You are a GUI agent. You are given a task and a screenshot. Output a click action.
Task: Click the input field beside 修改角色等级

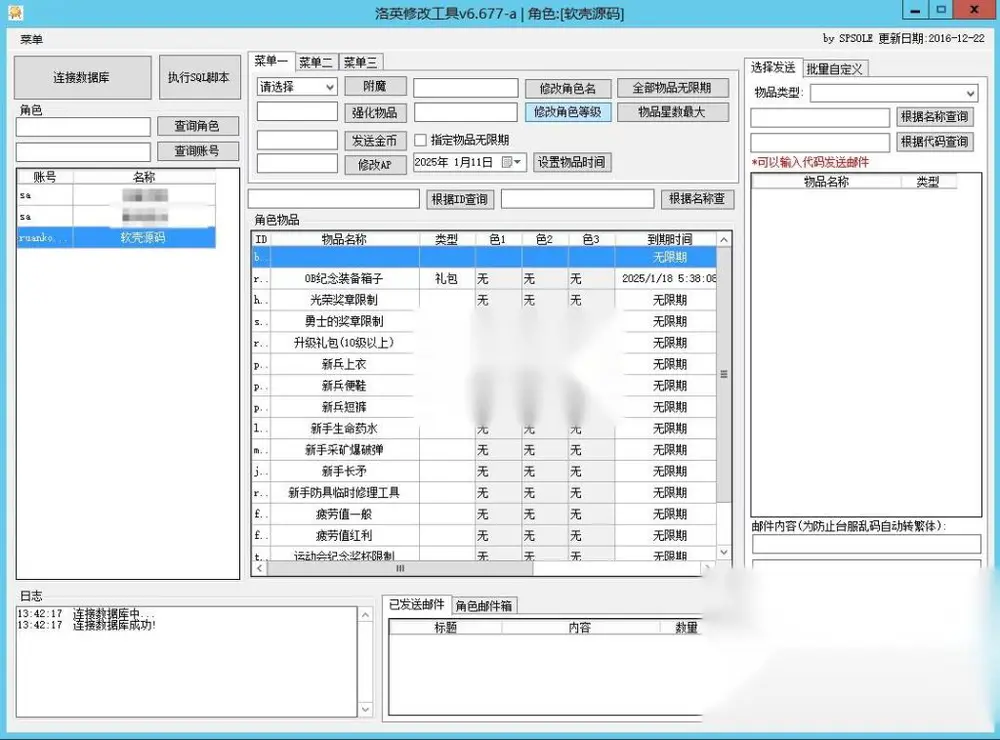(x=466, y=112)
